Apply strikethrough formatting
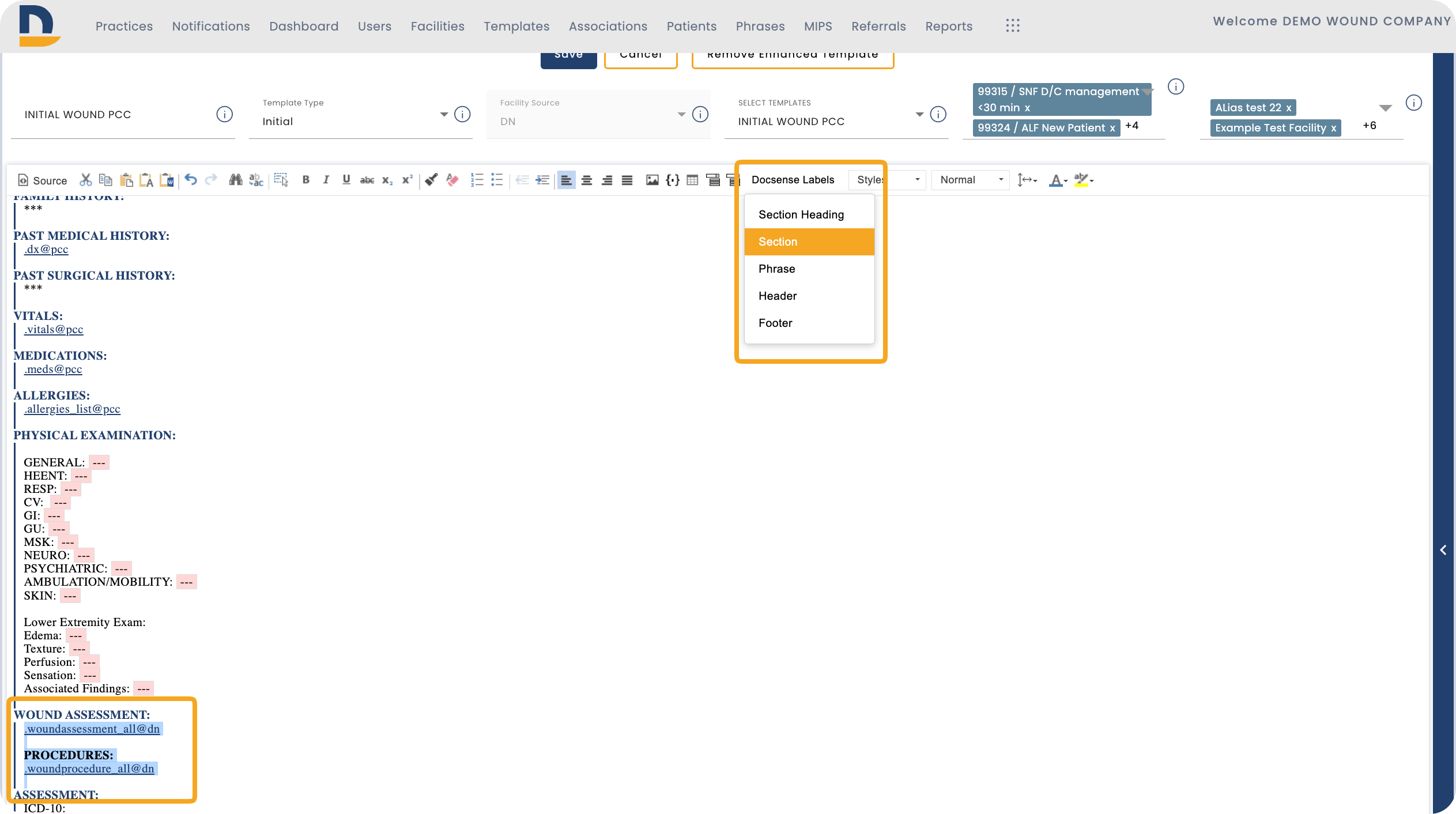 point(367,180)
